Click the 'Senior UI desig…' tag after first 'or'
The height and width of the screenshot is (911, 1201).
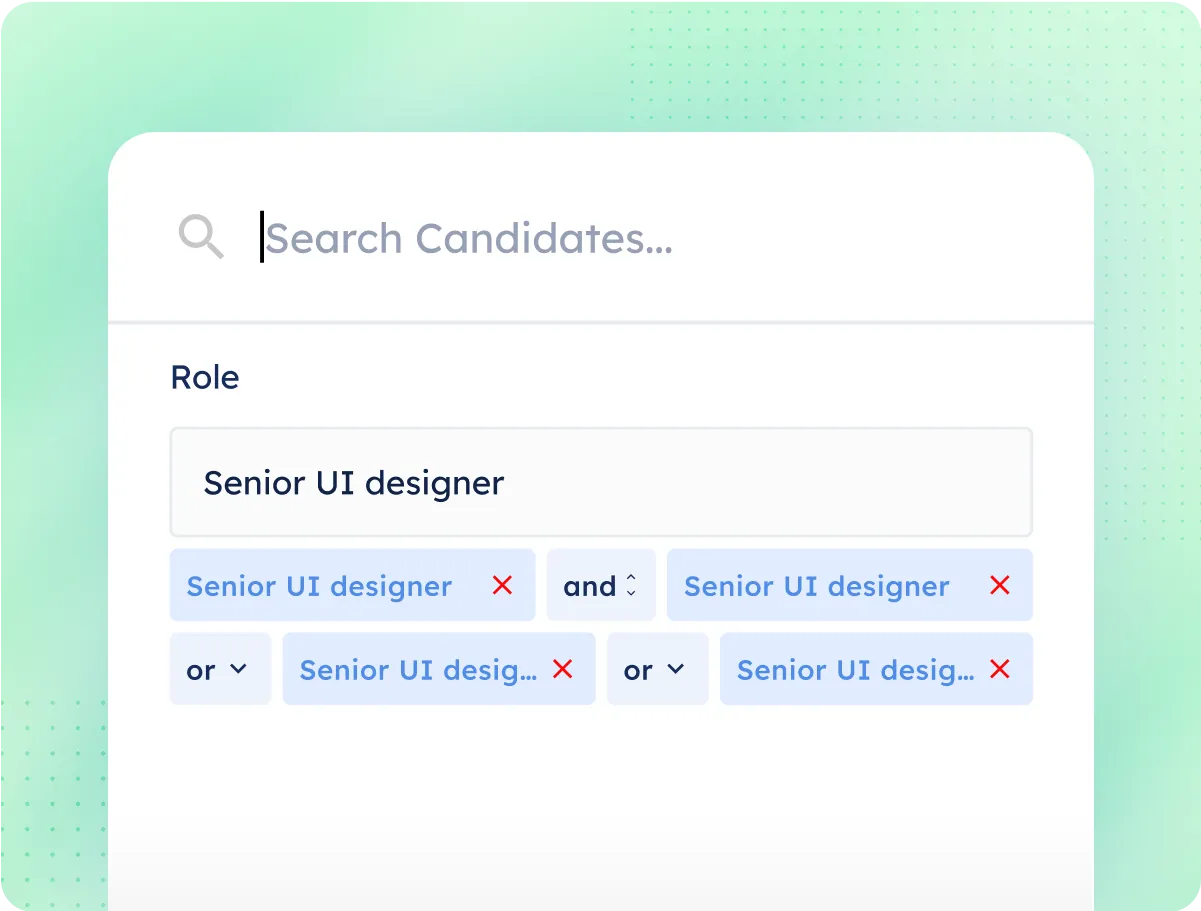418,671
